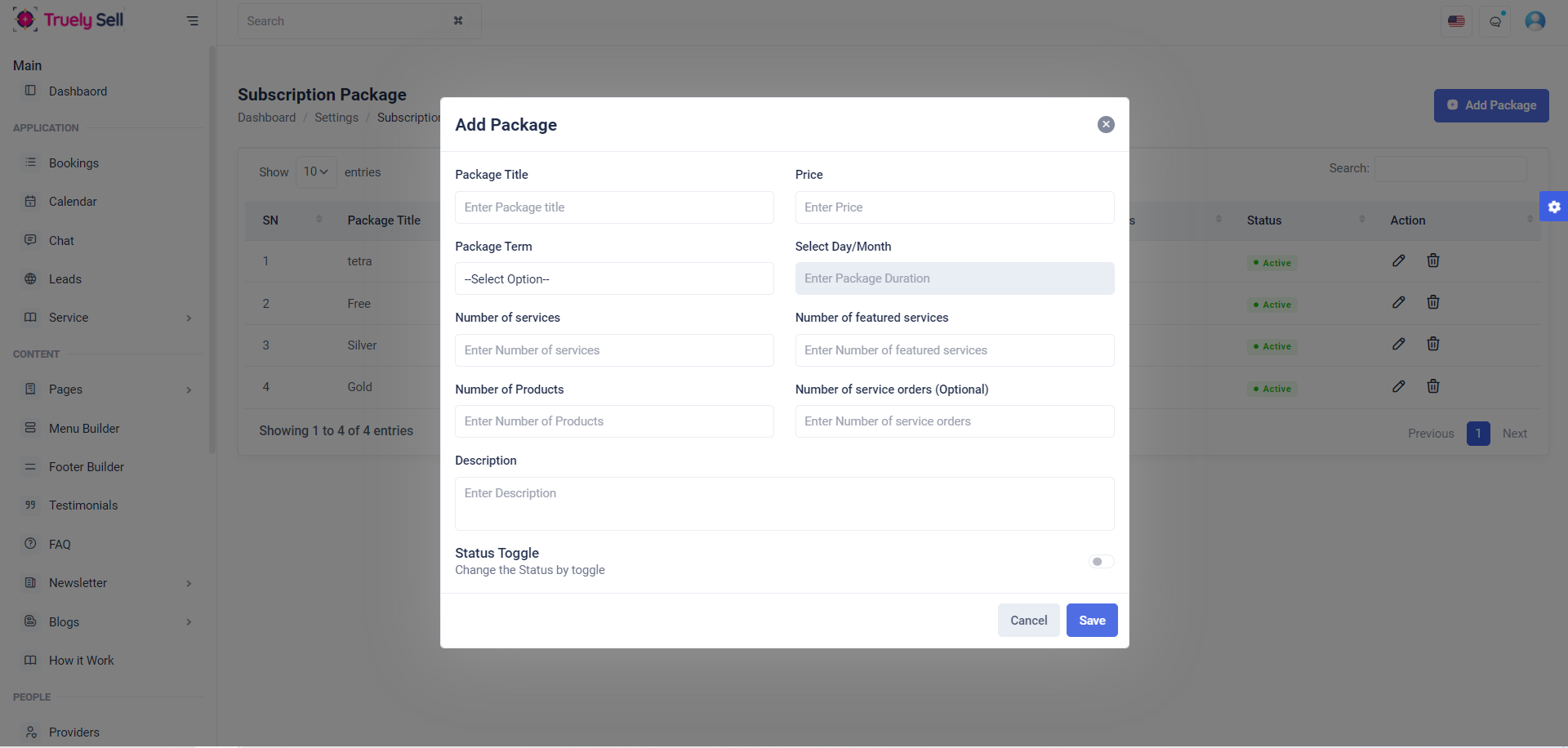Click the Truely Sell logo
The image size is (1568, 748).
tap(69, 19)
